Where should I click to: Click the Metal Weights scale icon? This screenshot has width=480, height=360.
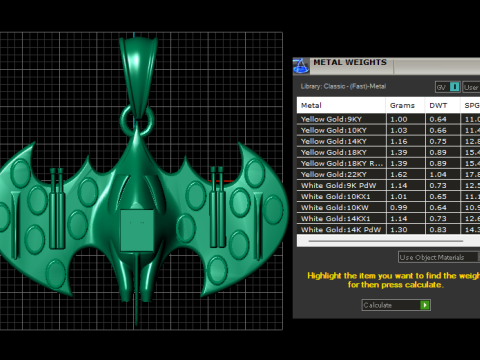pos(301,66)
